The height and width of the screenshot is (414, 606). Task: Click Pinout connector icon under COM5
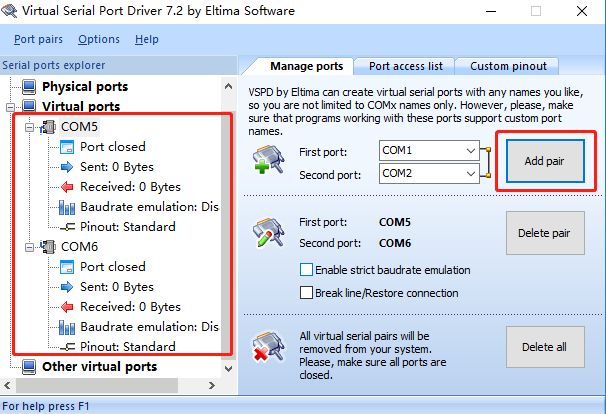pos(68,227)
